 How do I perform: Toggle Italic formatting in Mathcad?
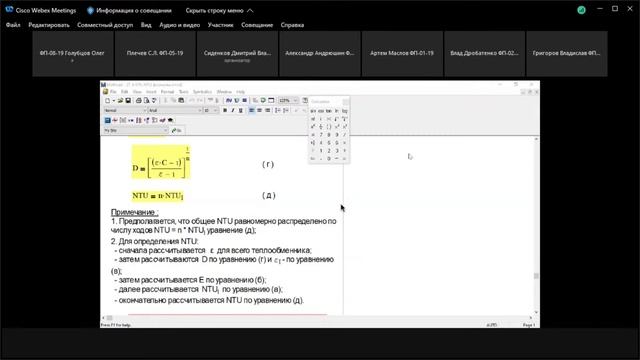[233, 110]
